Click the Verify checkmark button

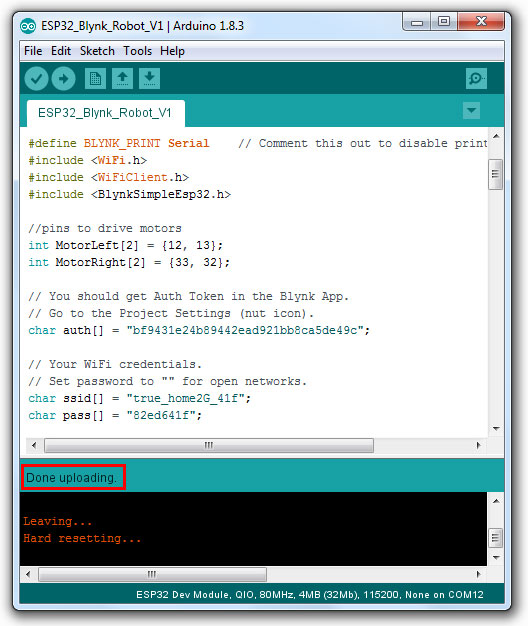36,78
